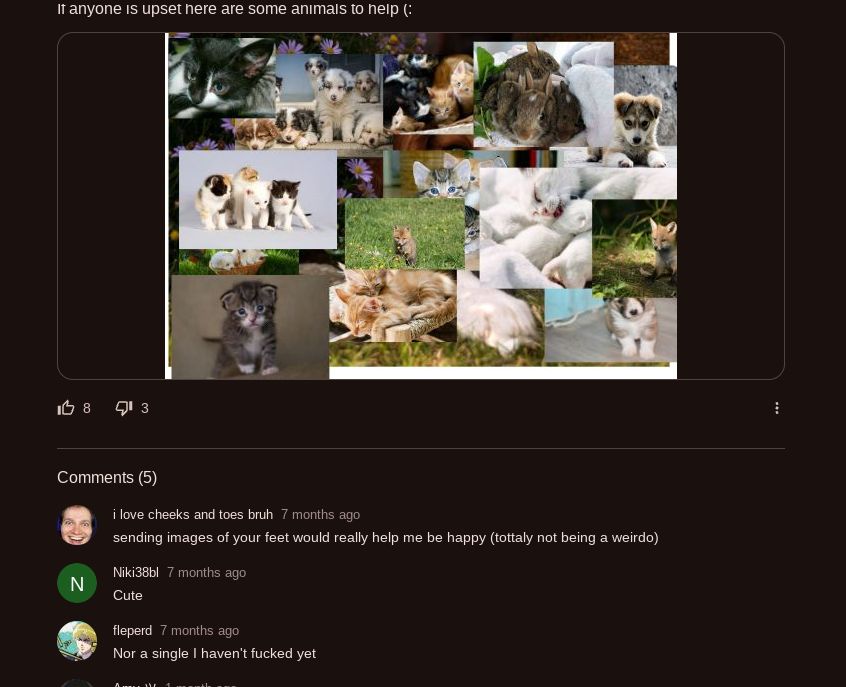
Task: Open fleperd's profile via username
Action: click(132, 631)
